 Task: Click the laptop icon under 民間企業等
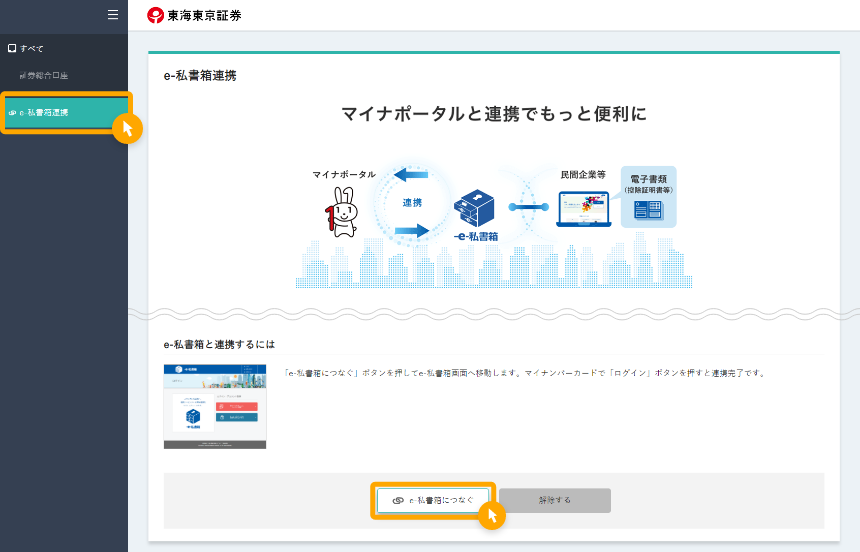[x=584, y=209]
